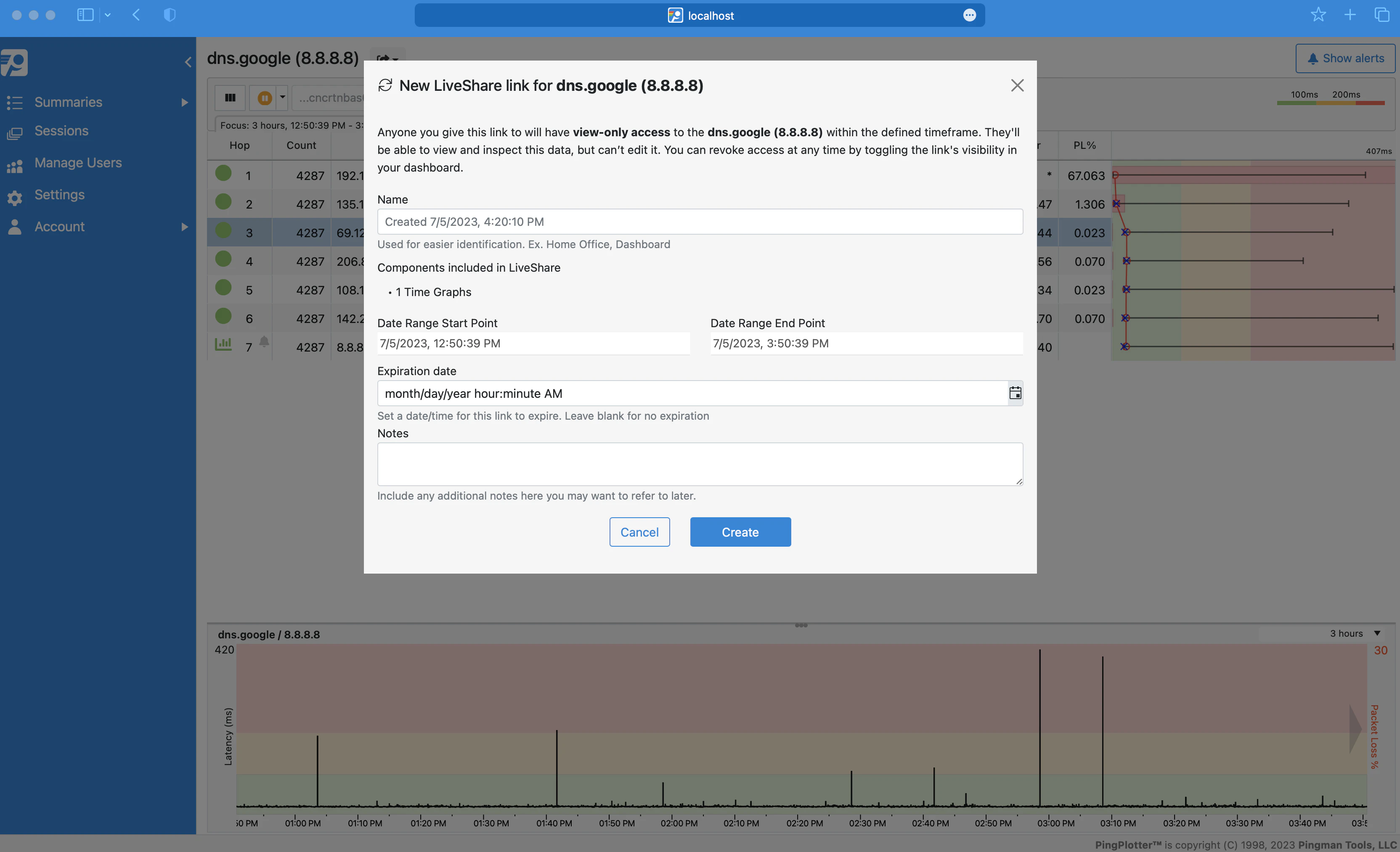Click the green status circle for hop 1
1400x852 pixels.
click(x=223, y=173)
